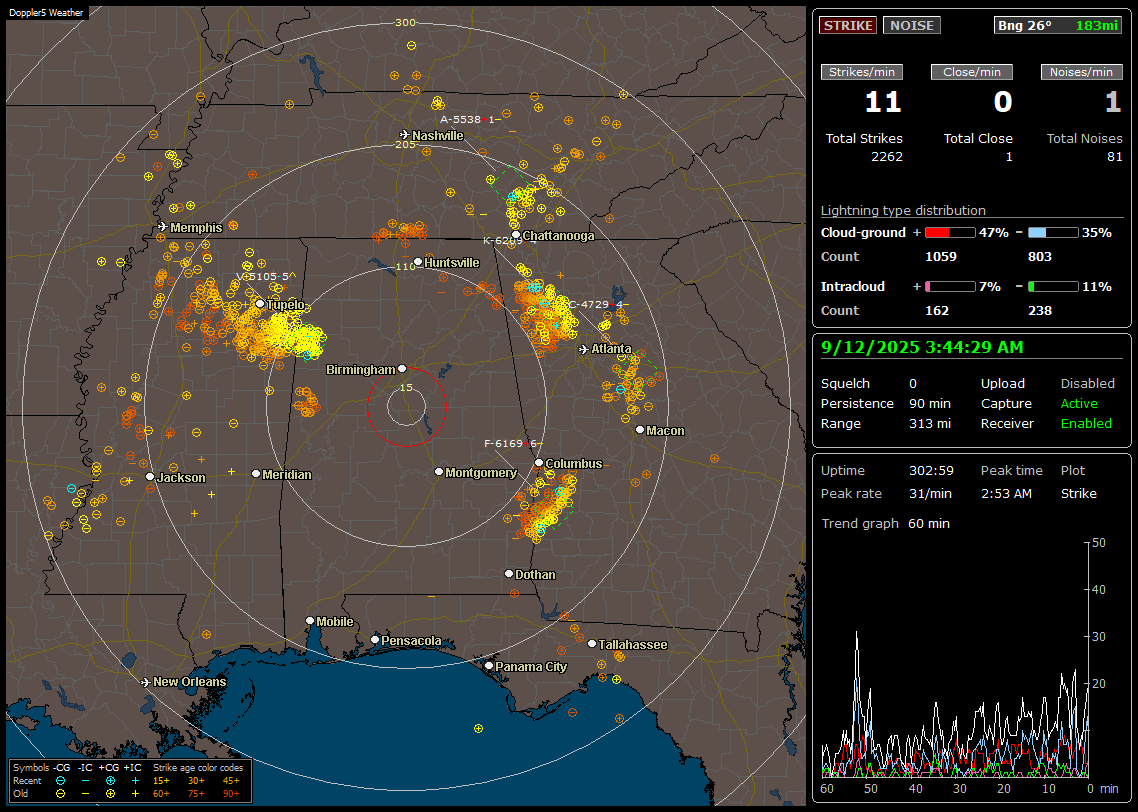Click the red positive cloud-ground 47% bar
1138x812 pixels.
[950, 233]
